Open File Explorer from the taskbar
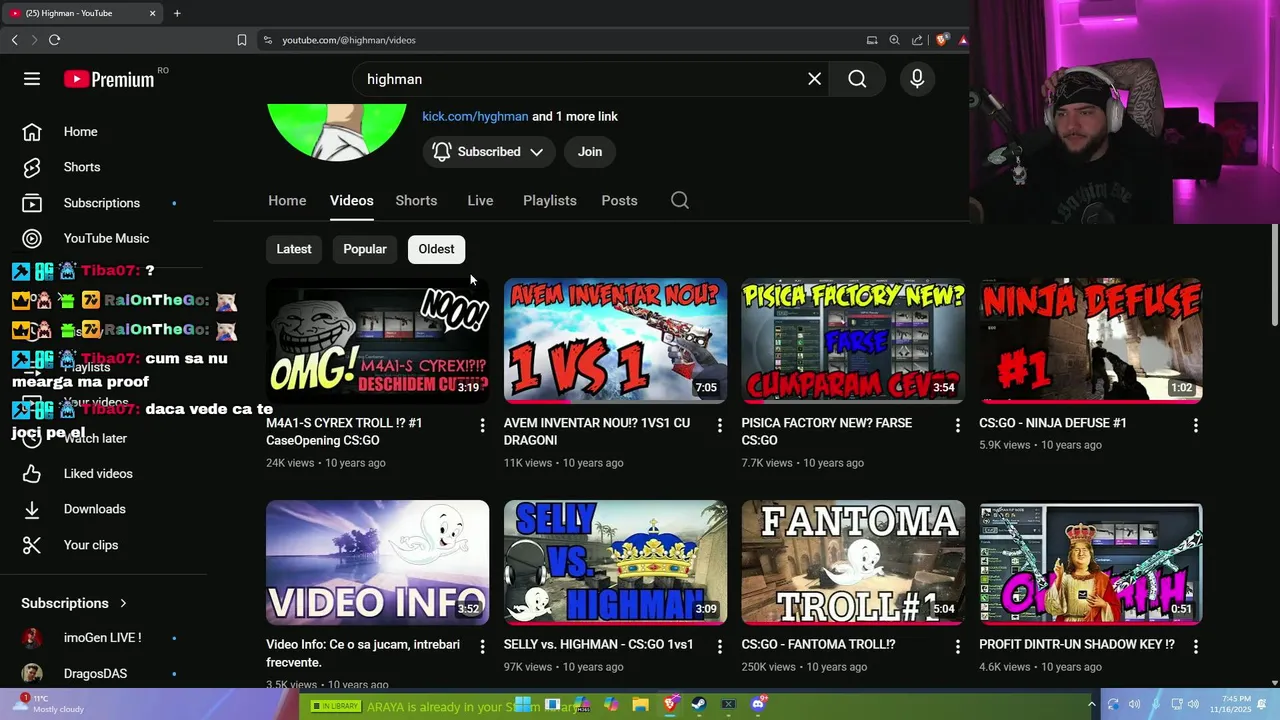1280x720 pixels. pyautogui.click(x=640, y=705)
